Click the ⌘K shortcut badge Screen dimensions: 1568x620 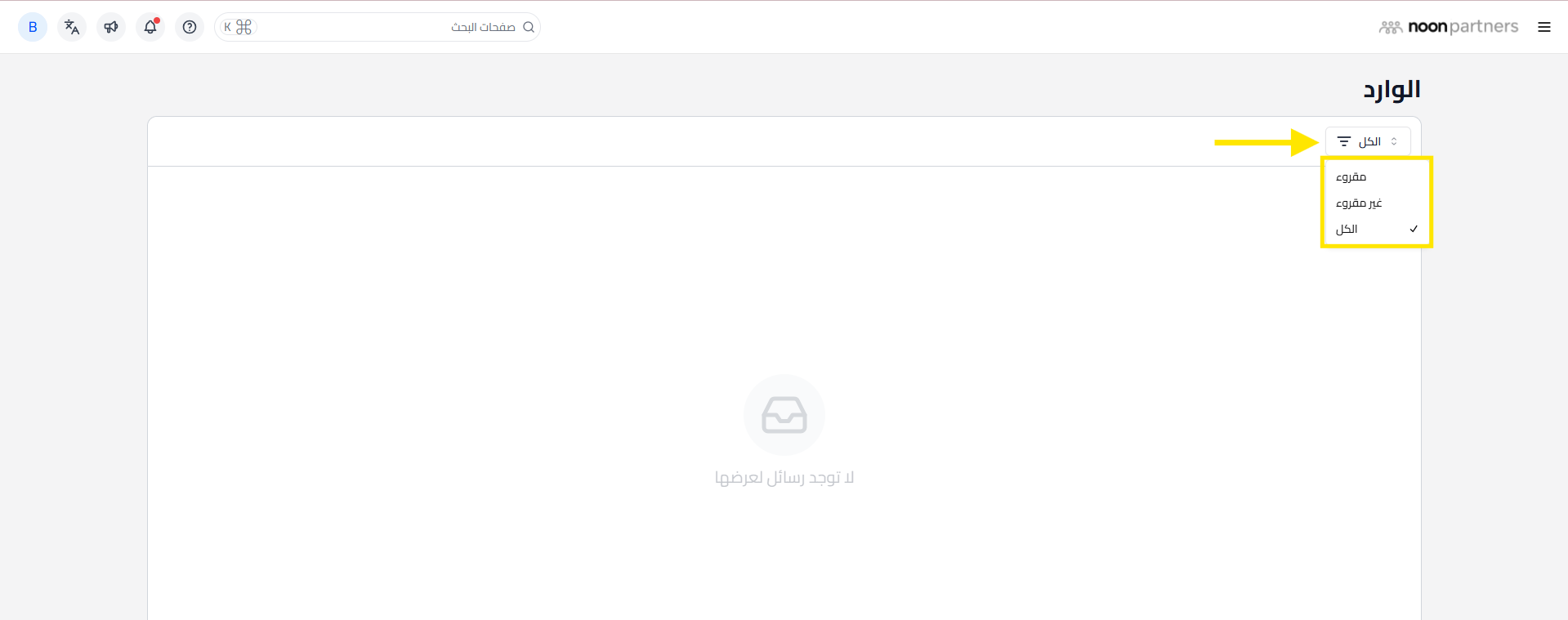point(238,27)
